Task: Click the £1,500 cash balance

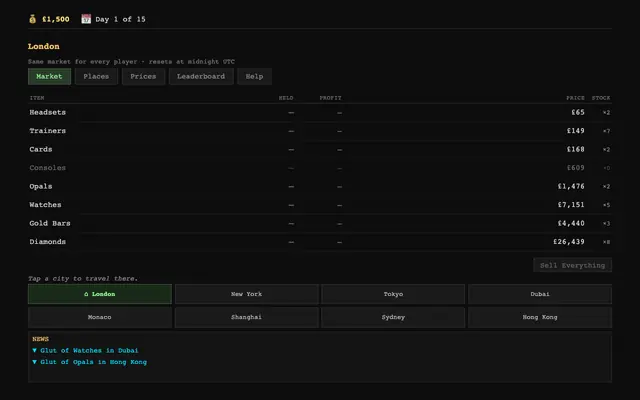Action: tap(56, 19)
